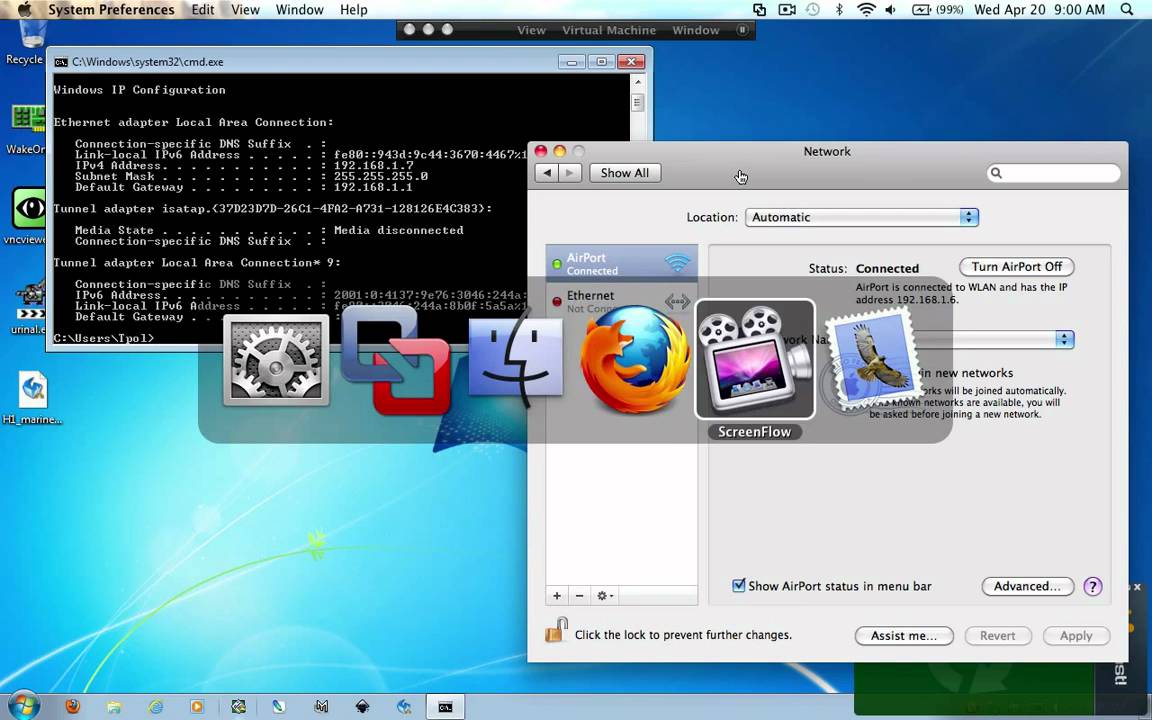Select Firefox in the app switcher
1152x720 pixels.
click(635, 359)
